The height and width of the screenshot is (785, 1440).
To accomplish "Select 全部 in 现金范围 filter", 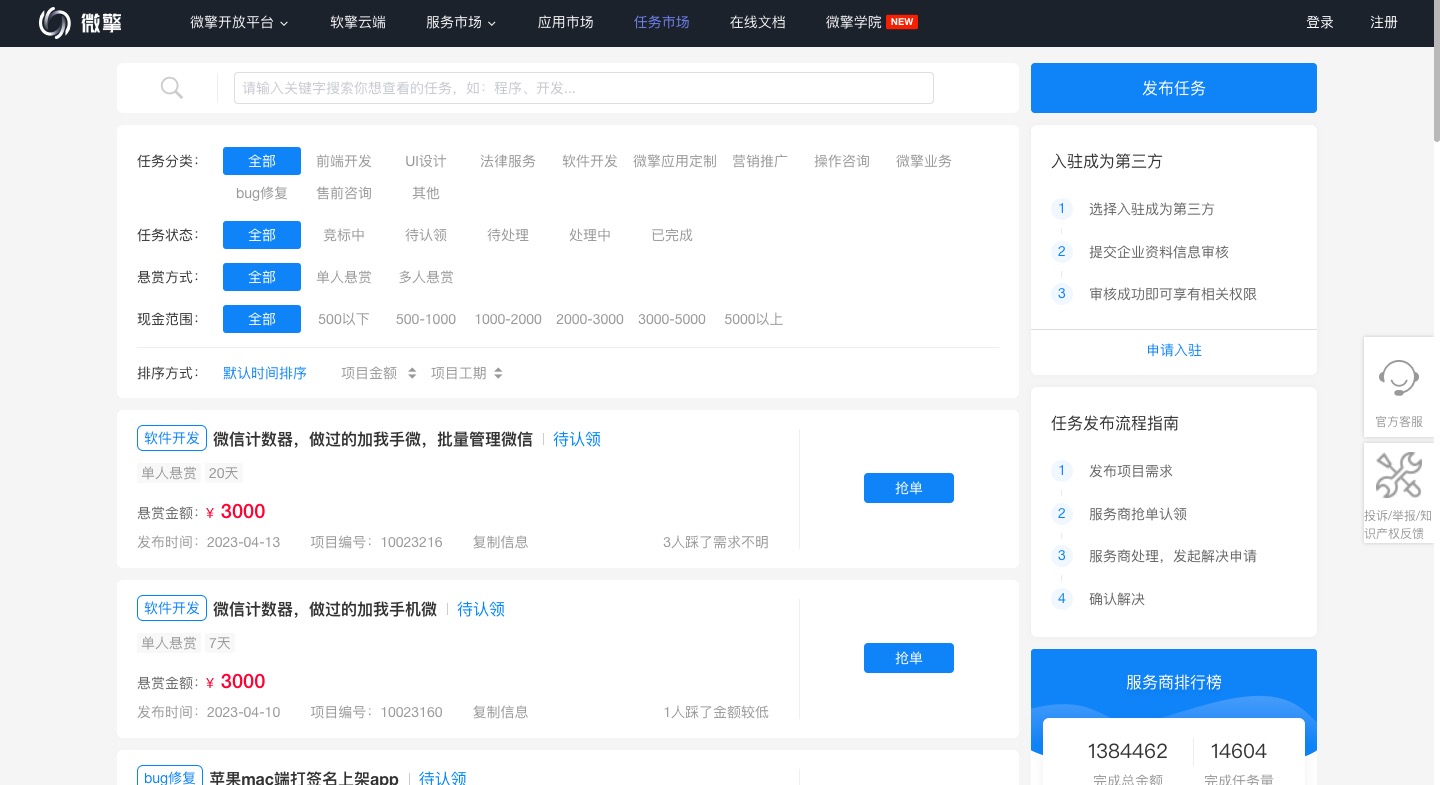I will (262, 319).
